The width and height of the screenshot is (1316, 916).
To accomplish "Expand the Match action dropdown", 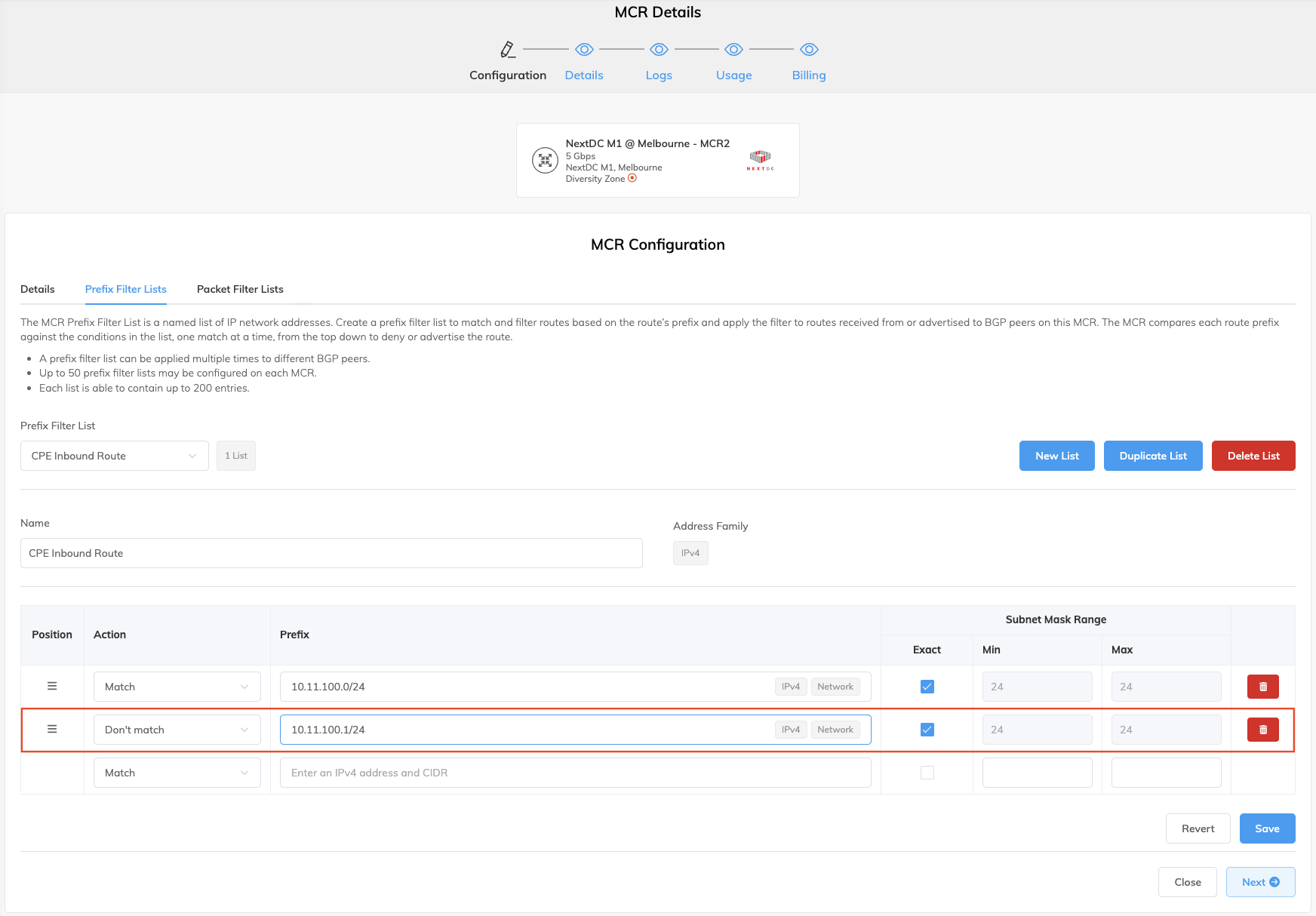I will pyautogui.click(x=177, y=687).
